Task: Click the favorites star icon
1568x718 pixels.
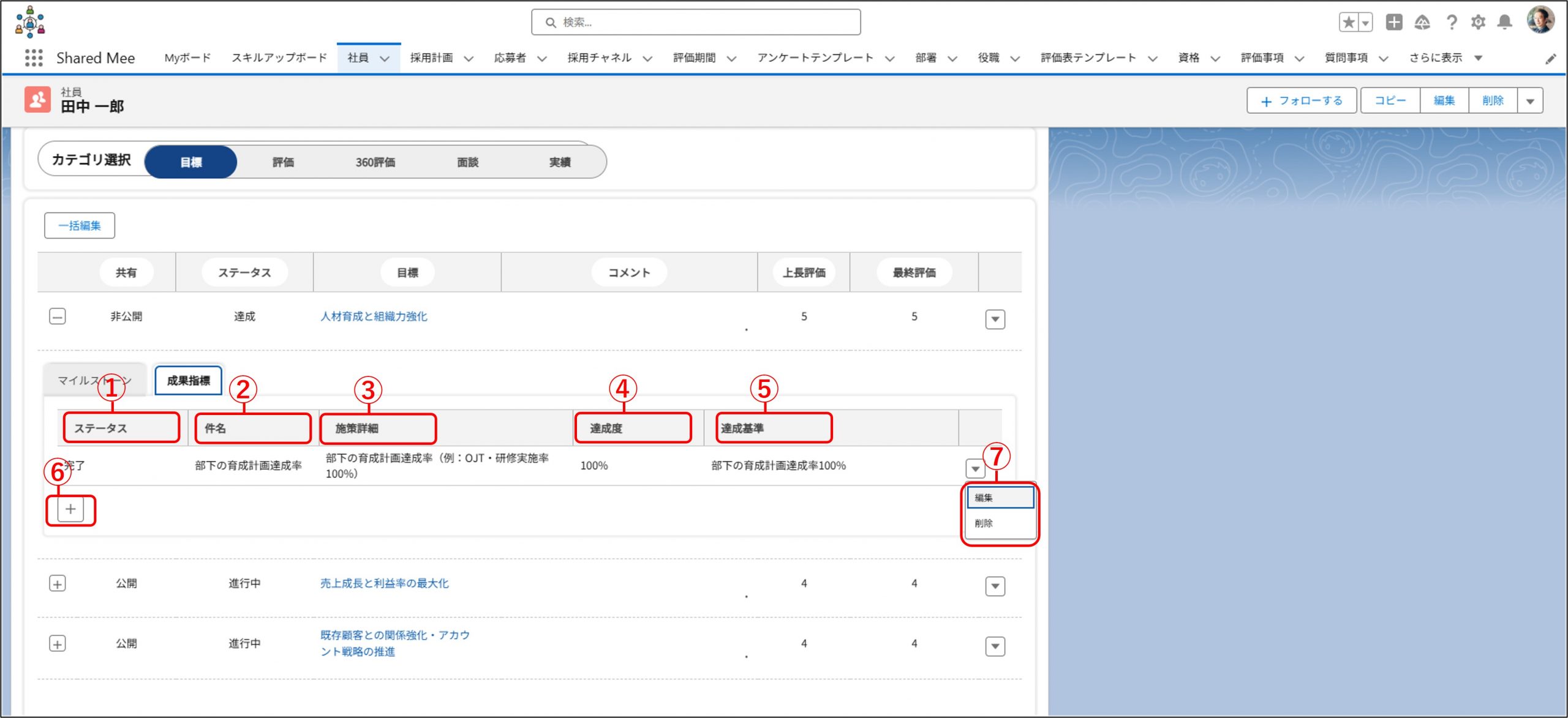Action: tap(1348, 23)
